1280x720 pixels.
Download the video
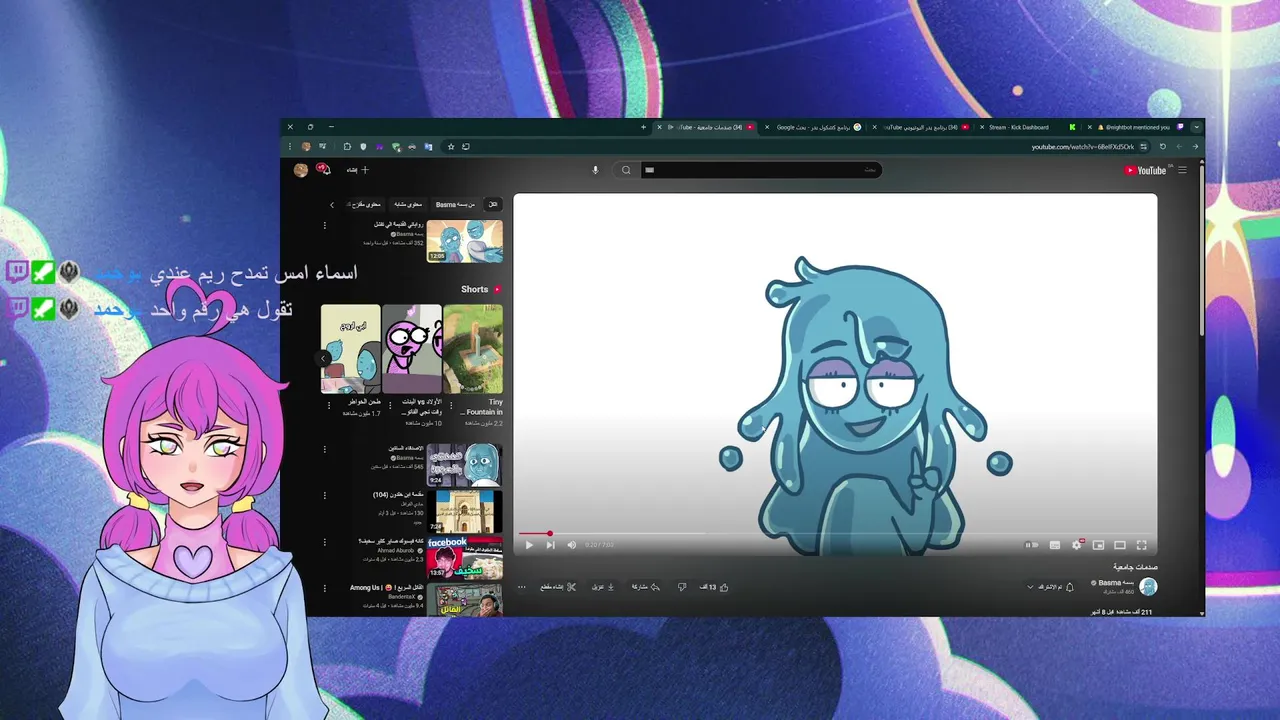604,587
